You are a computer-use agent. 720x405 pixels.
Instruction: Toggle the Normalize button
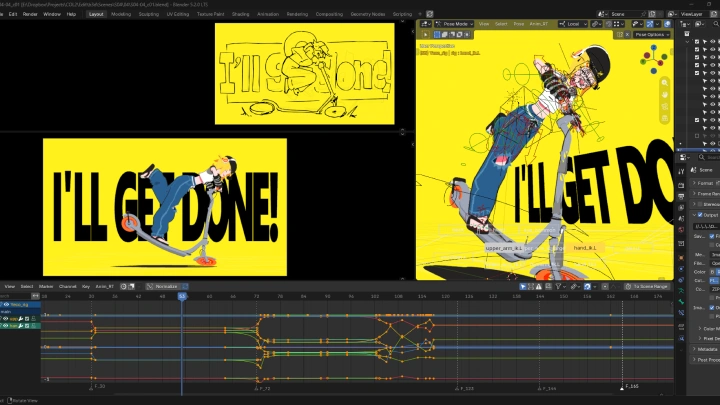[163, 287]
